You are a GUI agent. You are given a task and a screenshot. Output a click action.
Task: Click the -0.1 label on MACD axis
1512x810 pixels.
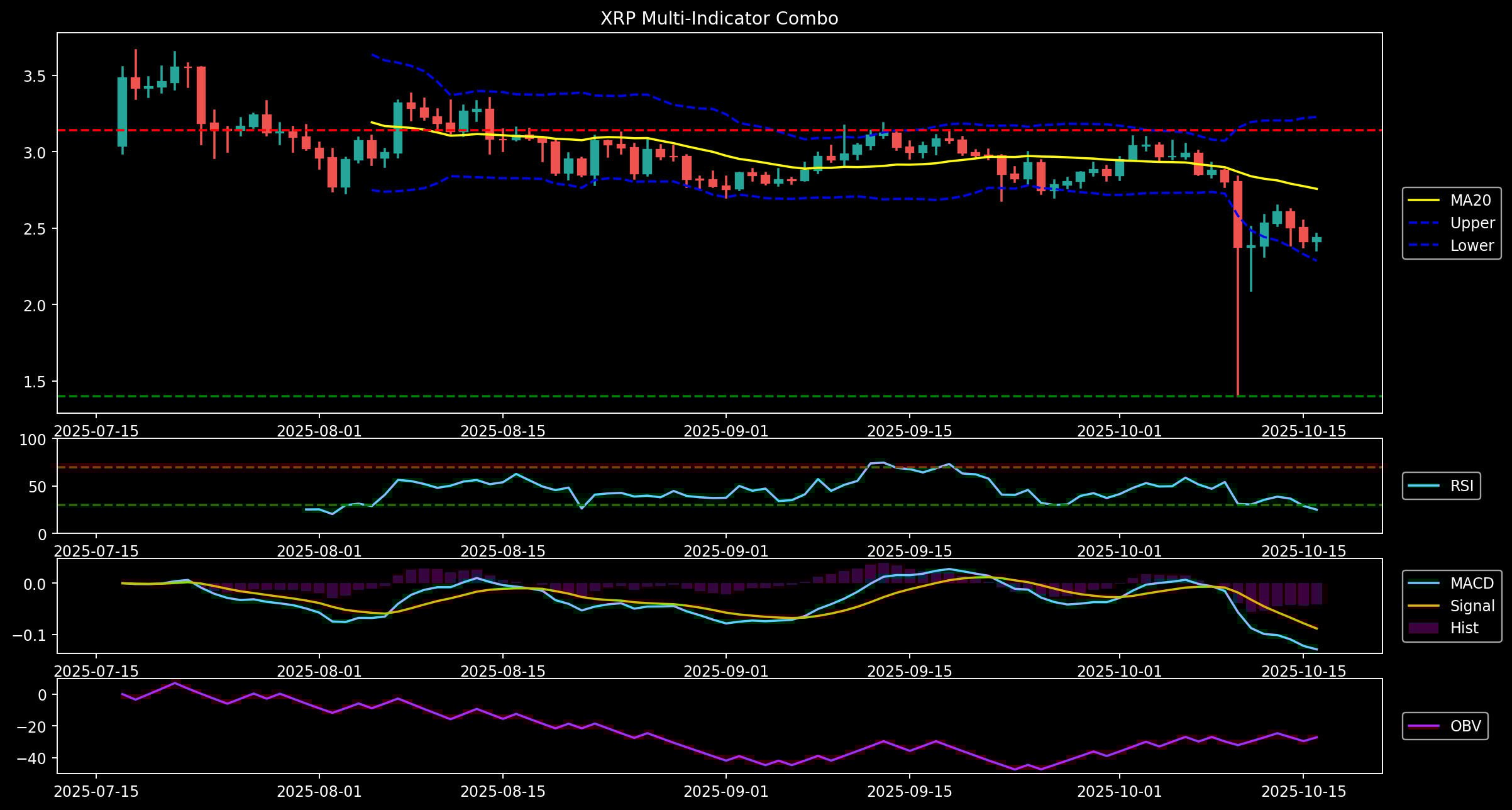click(28, 635)
